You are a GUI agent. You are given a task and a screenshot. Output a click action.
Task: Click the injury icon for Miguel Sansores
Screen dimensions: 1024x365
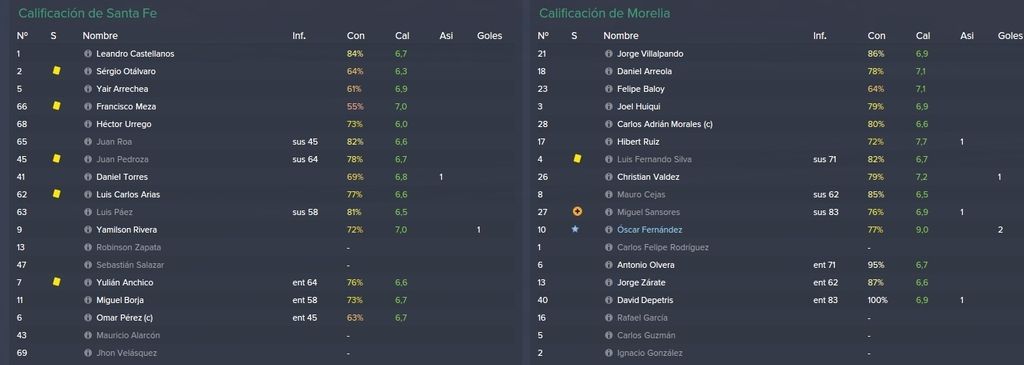point(577,212)
